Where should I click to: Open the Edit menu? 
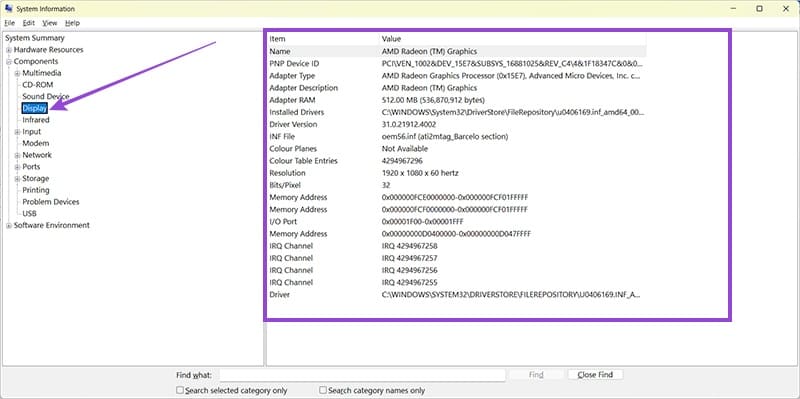tap(29, 23)
